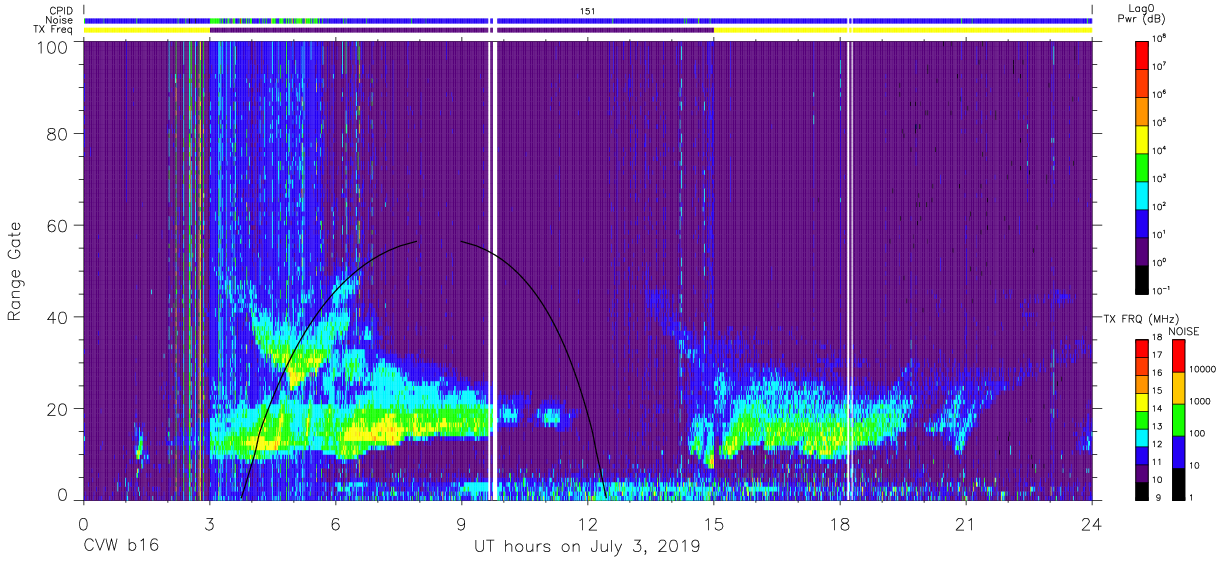This screenshot has width=1228, height=567.
Task: Pick the black bottom segment of Lag0 Pwr colorbar
Action: tap(1142, 279)
